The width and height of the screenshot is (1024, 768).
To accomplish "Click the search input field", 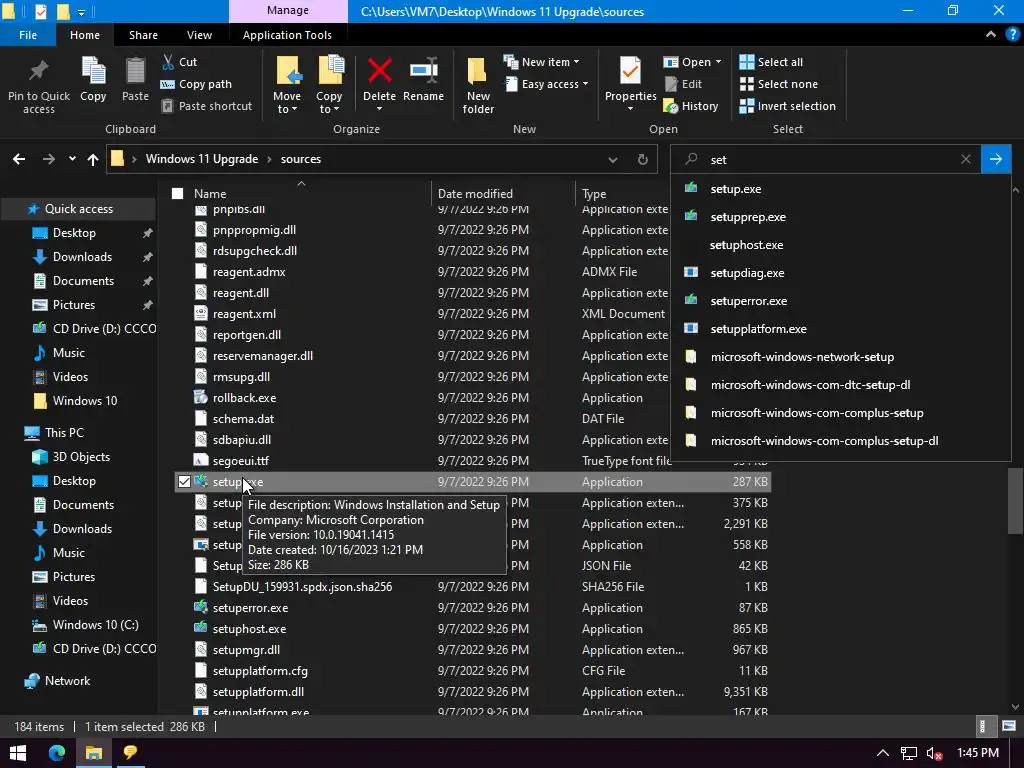I will 826,159.
